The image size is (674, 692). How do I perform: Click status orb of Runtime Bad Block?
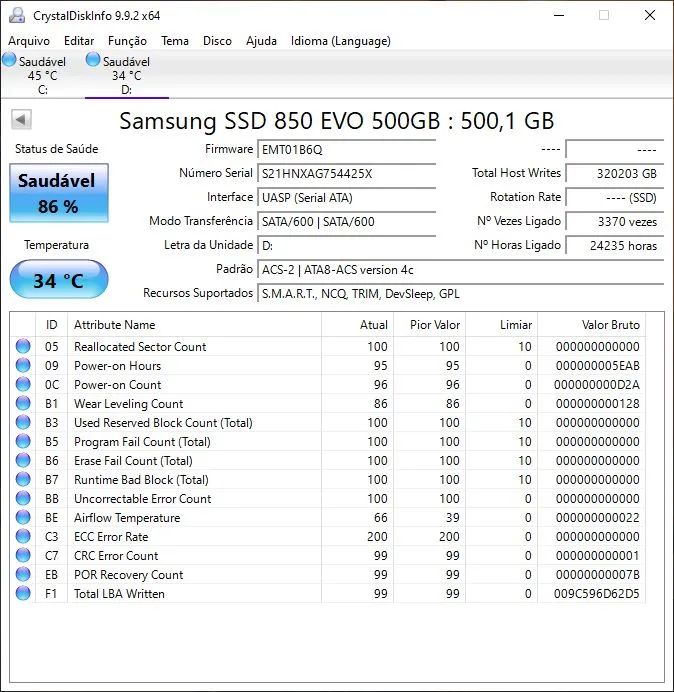point(23,479)
